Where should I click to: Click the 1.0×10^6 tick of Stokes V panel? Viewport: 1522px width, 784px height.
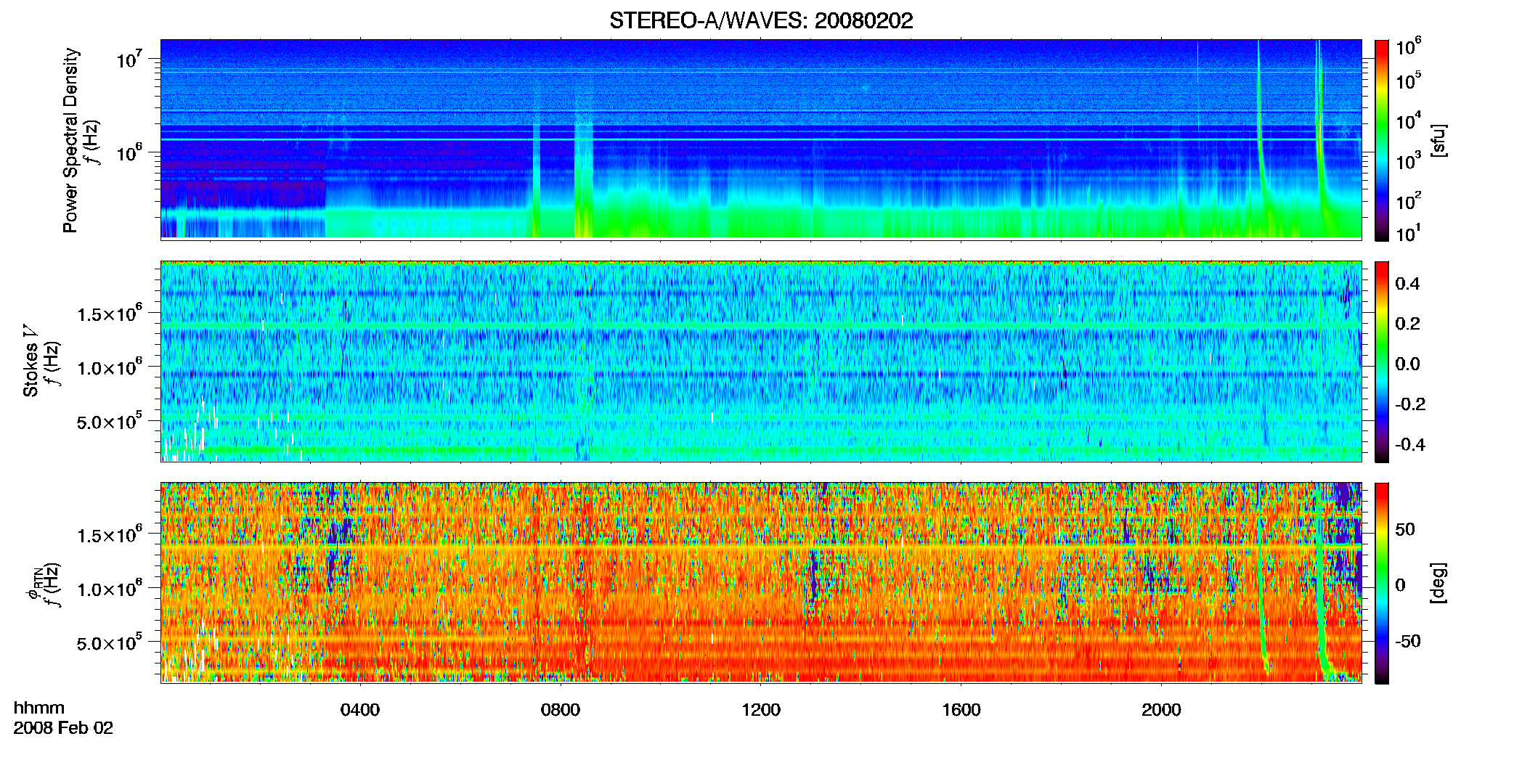click(110, 367)
